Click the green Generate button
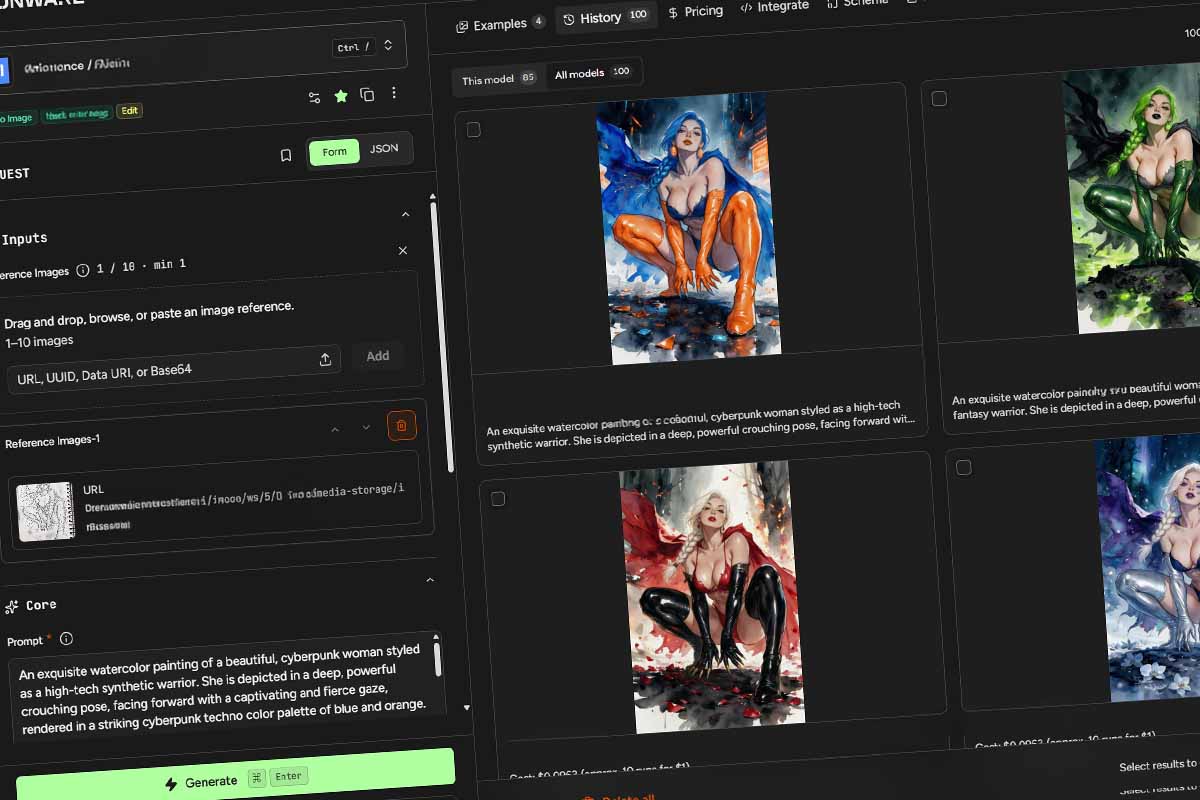 [x=235, y=778]
